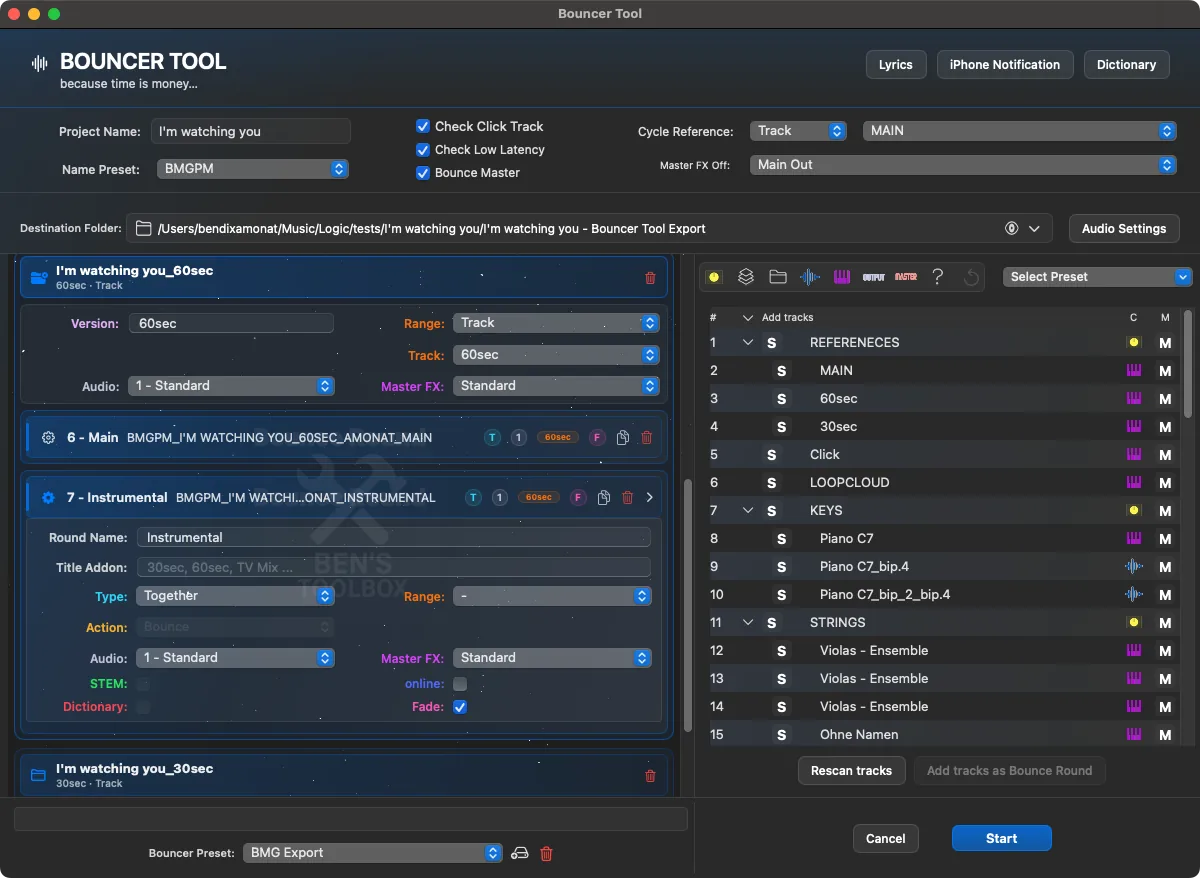The height and width of the screenshot is (878, 1200).
Task: Click the stacked layers filter icon
Action: 746,277
